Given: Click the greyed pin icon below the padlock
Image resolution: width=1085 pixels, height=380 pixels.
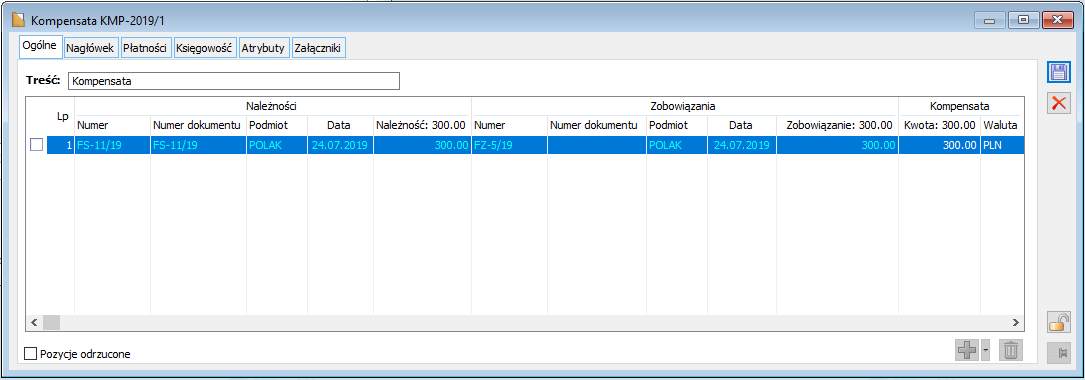Looking at the screenshot, I should click(x=1058, y=352).
